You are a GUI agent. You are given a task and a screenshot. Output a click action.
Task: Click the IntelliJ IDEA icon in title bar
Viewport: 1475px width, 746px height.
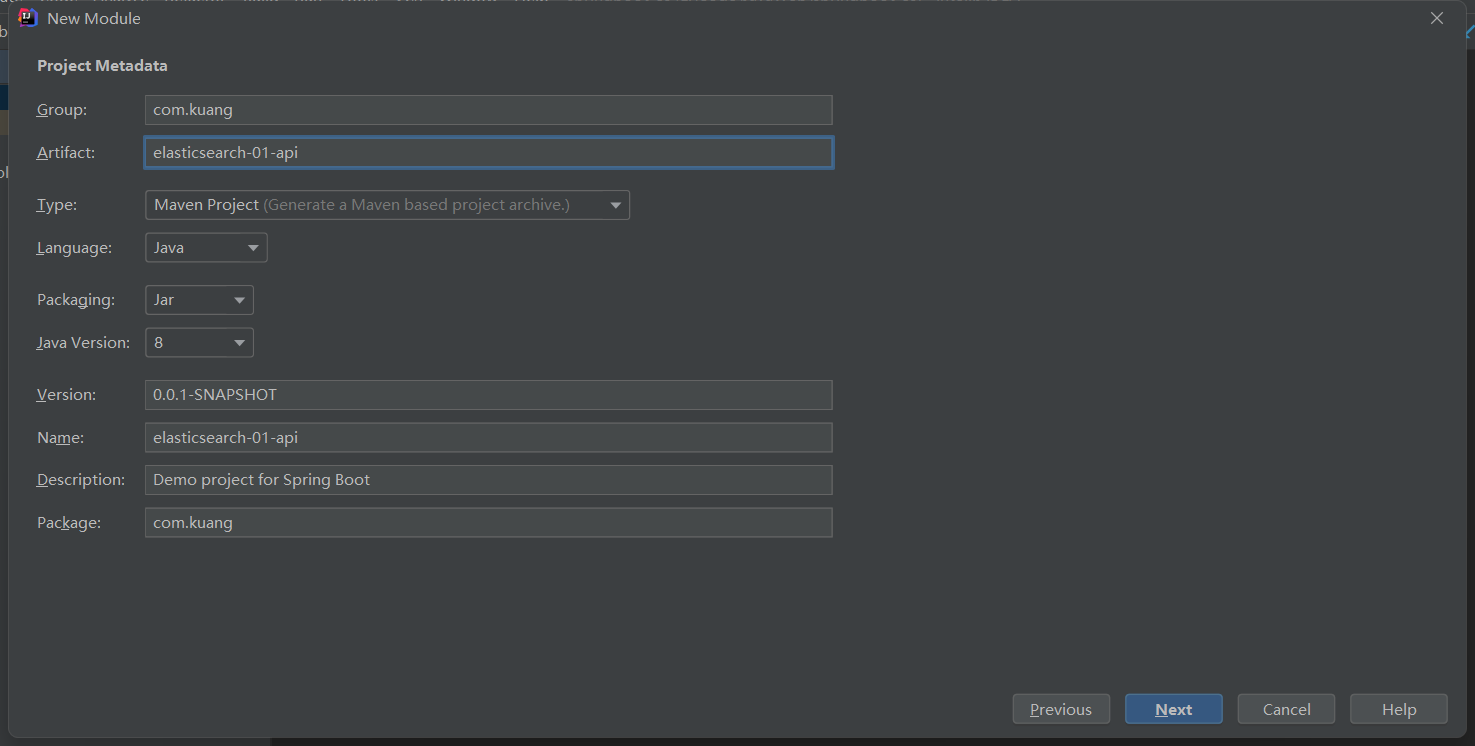tap(28, 18)
